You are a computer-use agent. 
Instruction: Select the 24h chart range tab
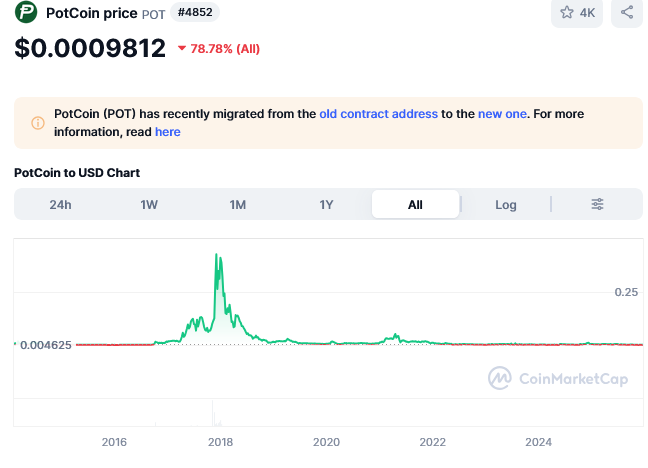point(60,205)
